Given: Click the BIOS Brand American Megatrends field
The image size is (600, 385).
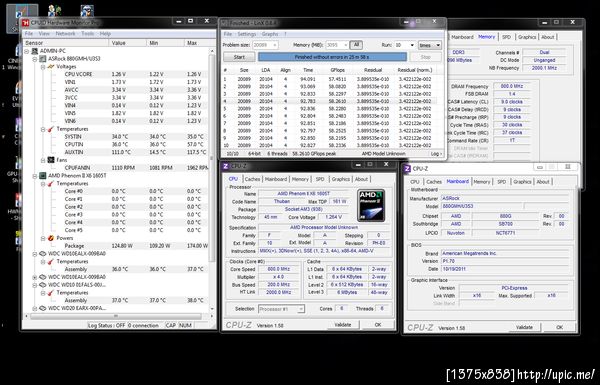Looking at the screenshot, I should coord(504,253).
